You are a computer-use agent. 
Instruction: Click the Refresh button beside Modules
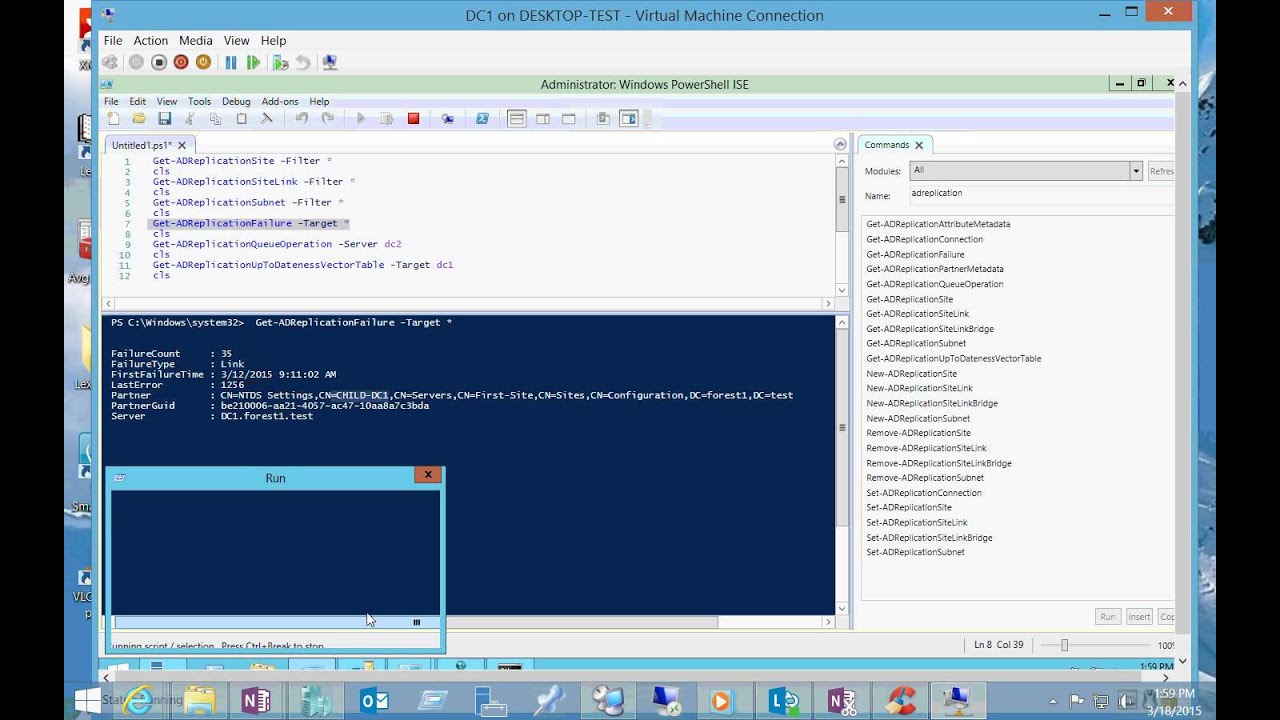click(1161, 171)
